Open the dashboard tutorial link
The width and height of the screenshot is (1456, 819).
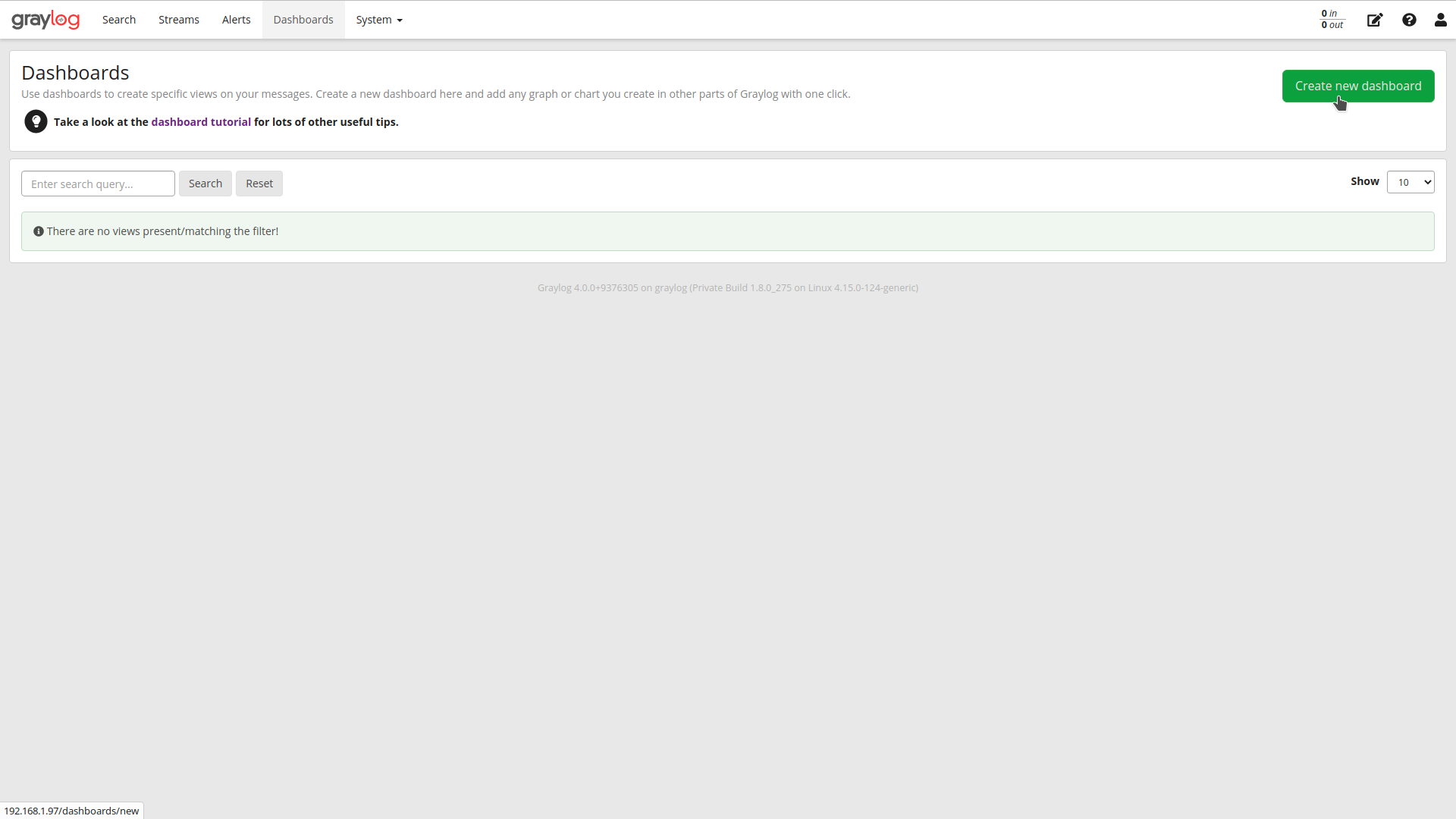201,121
